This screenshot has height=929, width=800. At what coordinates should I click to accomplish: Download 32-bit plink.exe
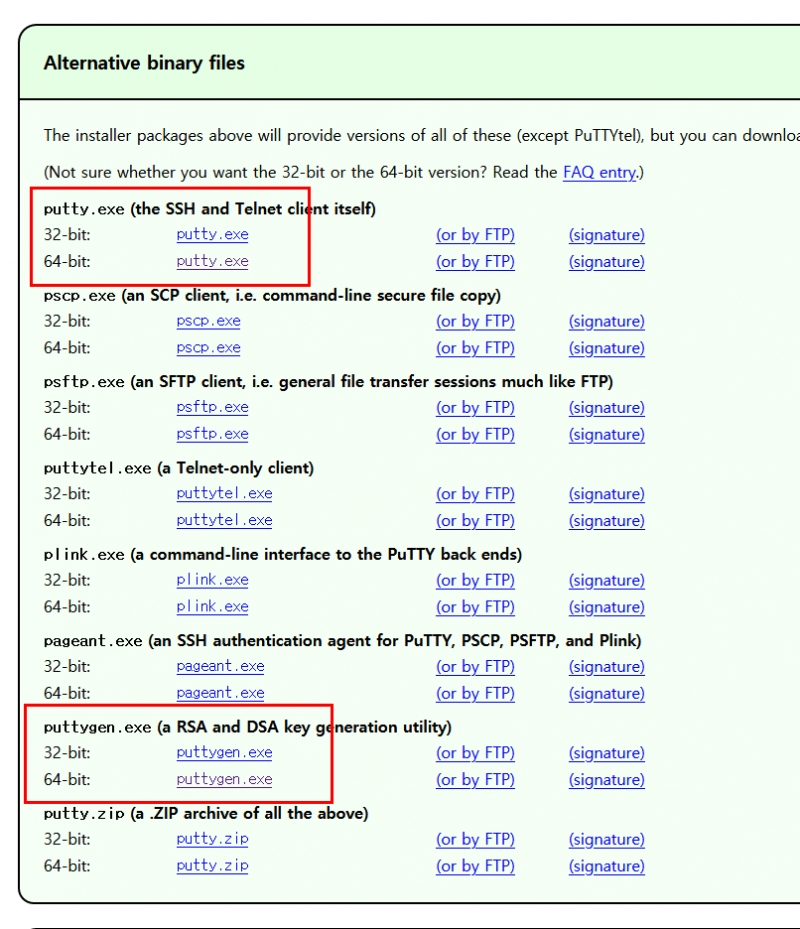coord(212,580)
